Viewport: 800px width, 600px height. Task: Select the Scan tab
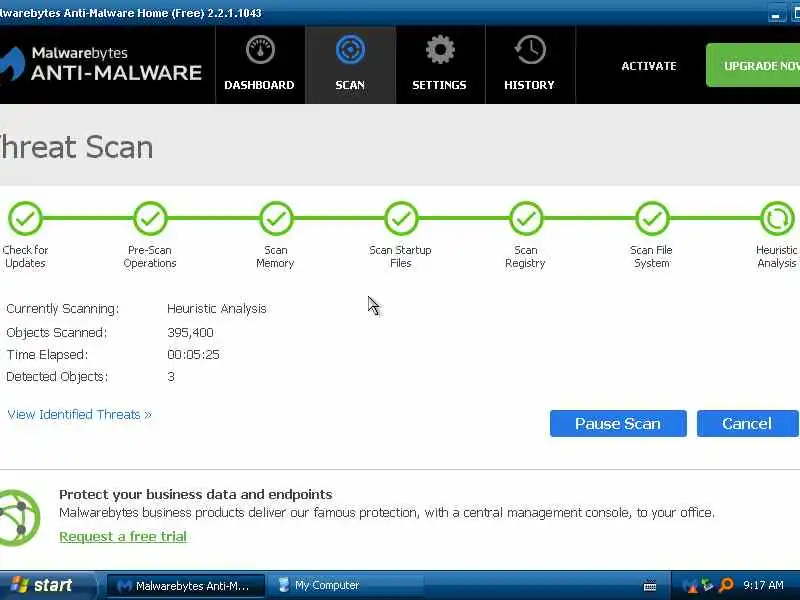351,65
